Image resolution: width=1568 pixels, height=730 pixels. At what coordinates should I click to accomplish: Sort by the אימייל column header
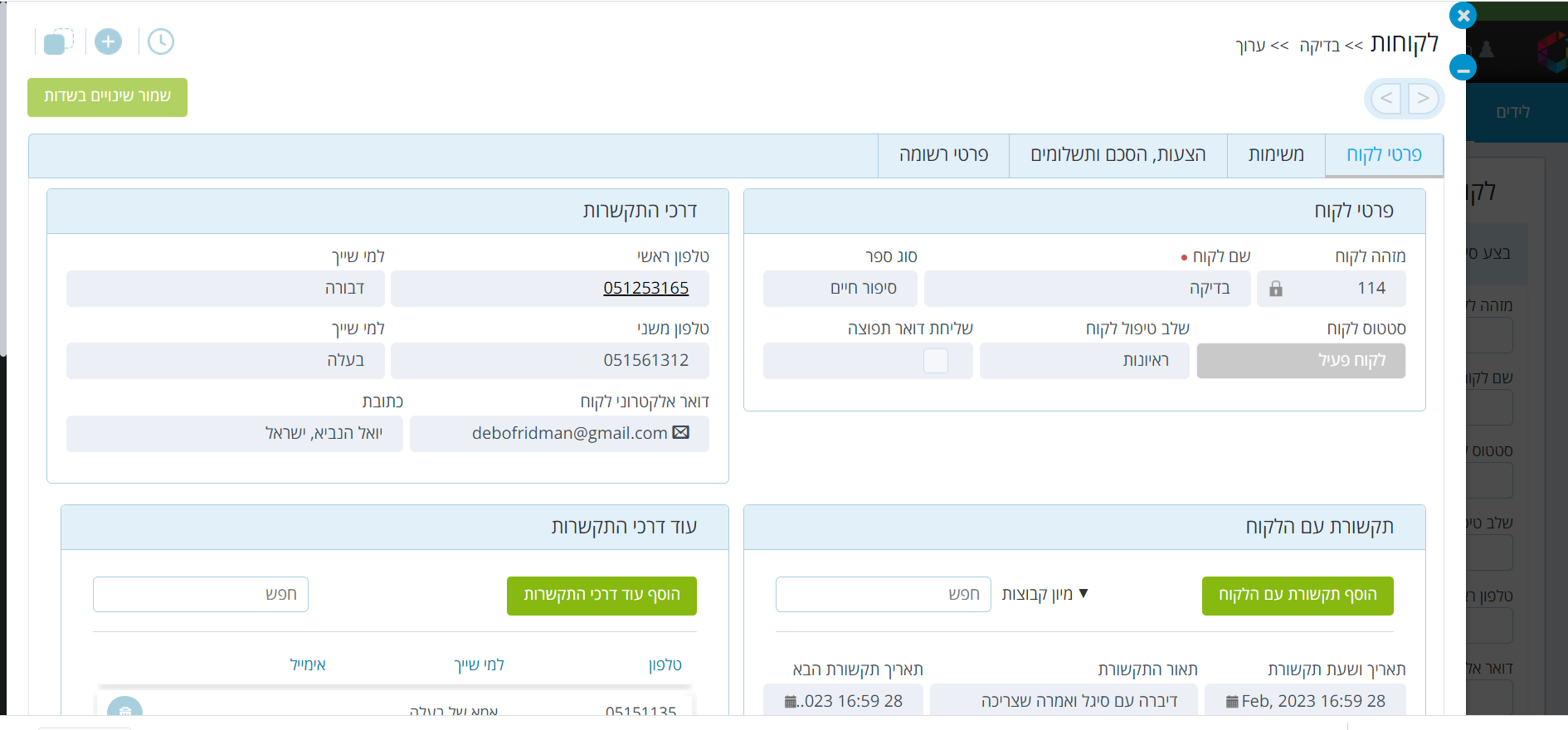pos(308,664)
